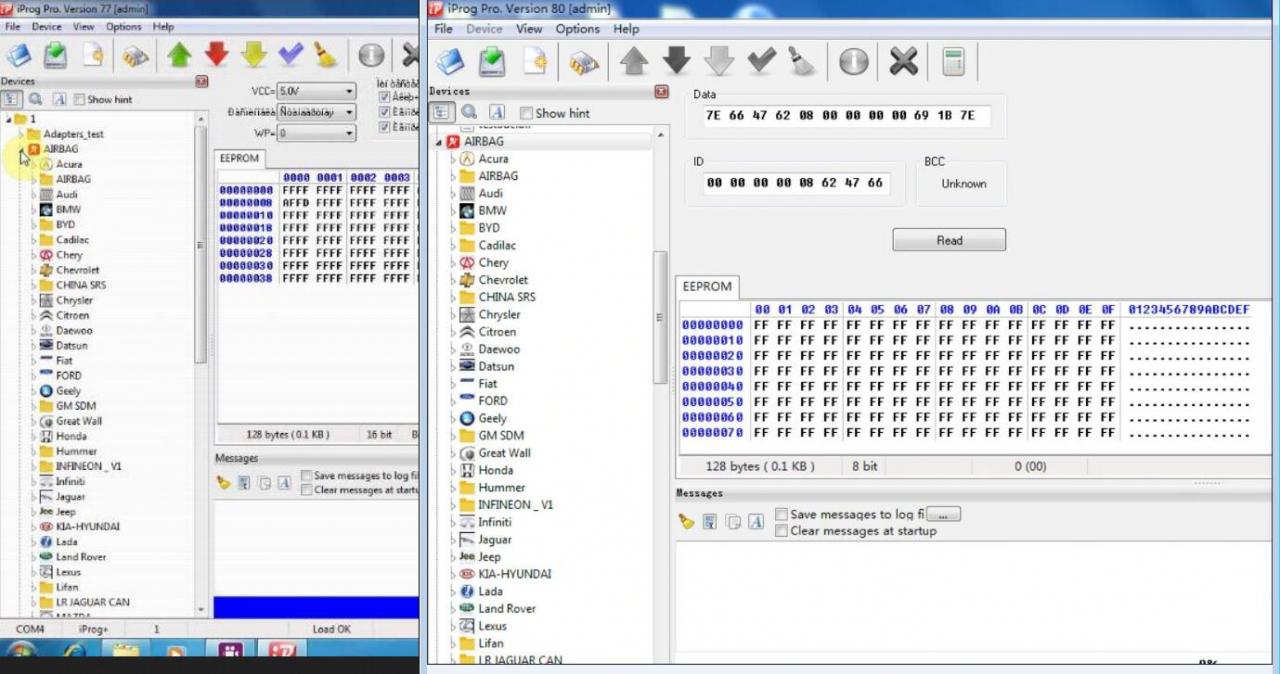Open Options menu in Version 80 window
Viewport: 1280px width, 674px height.
click(x=578, y=29)
